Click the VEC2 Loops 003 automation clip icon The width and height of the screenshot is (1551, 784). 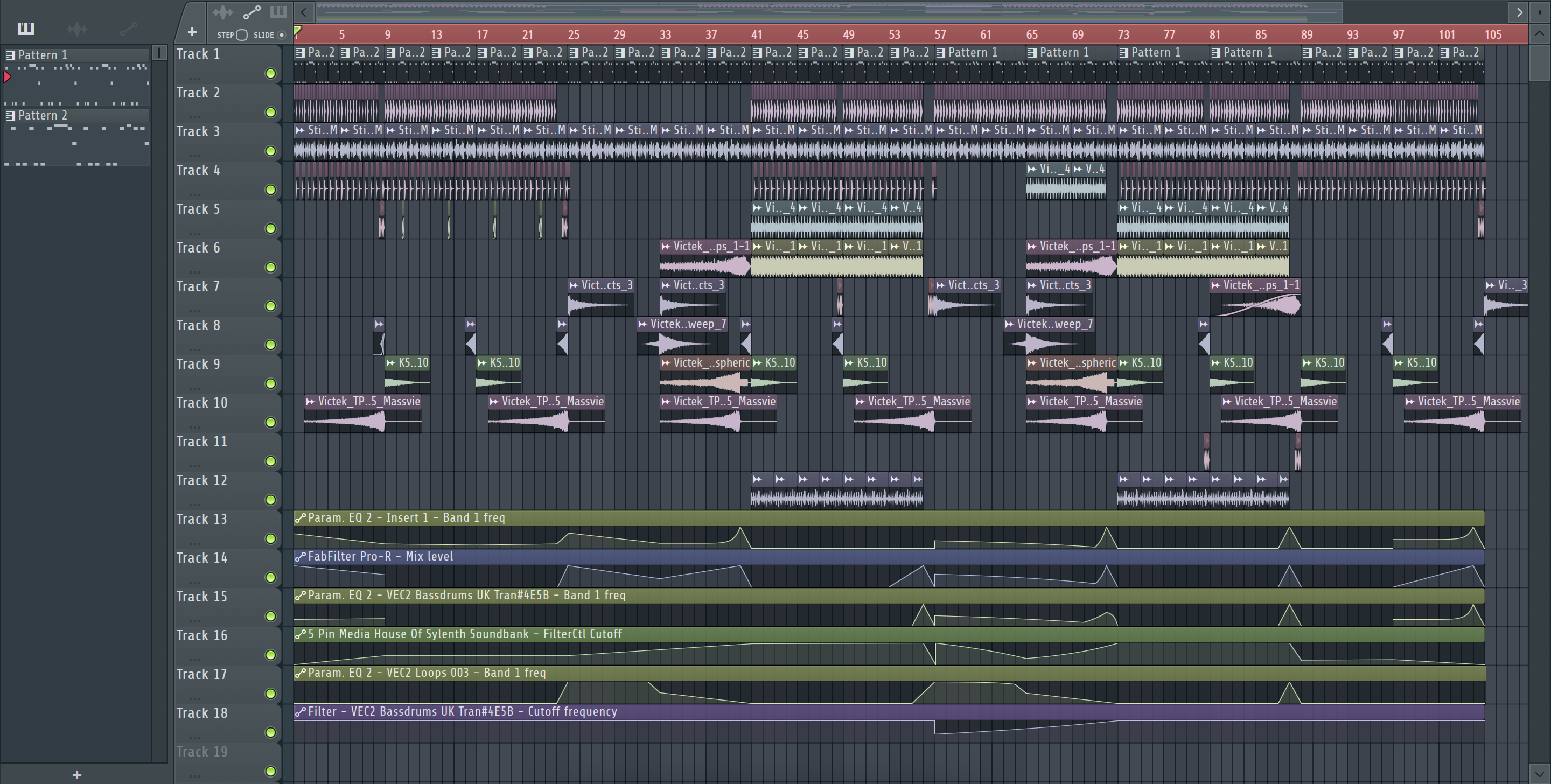pos(300,673)
